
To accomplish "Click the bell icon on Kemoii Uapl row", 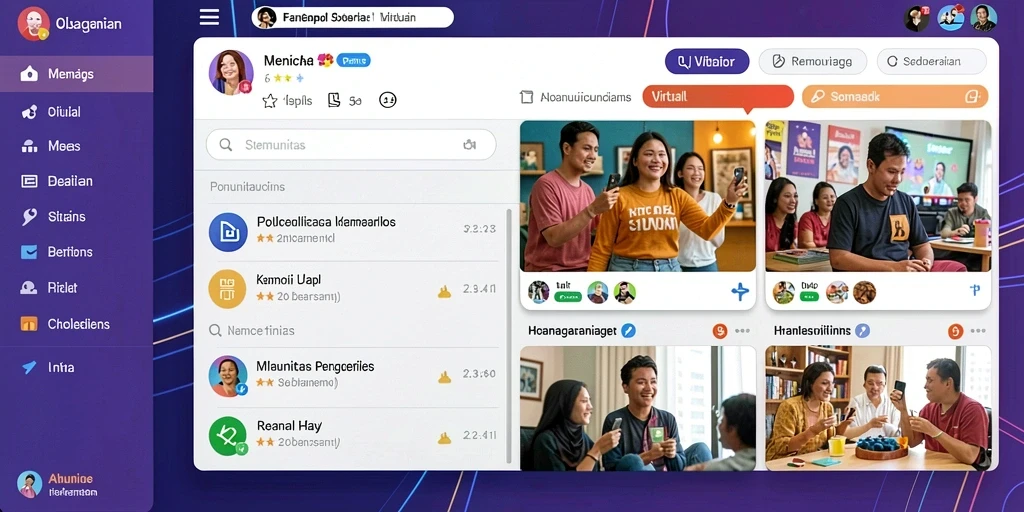I will click(x=444, y=291).
